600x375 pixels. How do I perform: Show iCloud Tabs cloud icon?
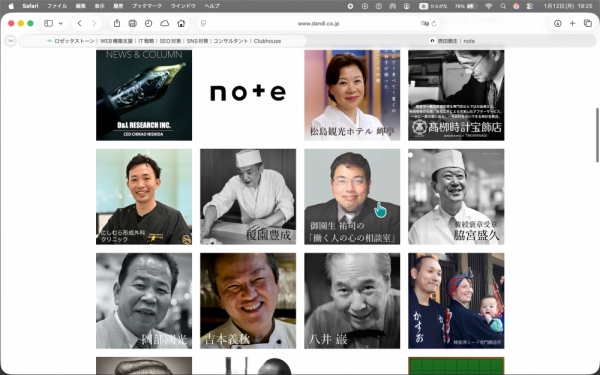[x=165, y=23]
